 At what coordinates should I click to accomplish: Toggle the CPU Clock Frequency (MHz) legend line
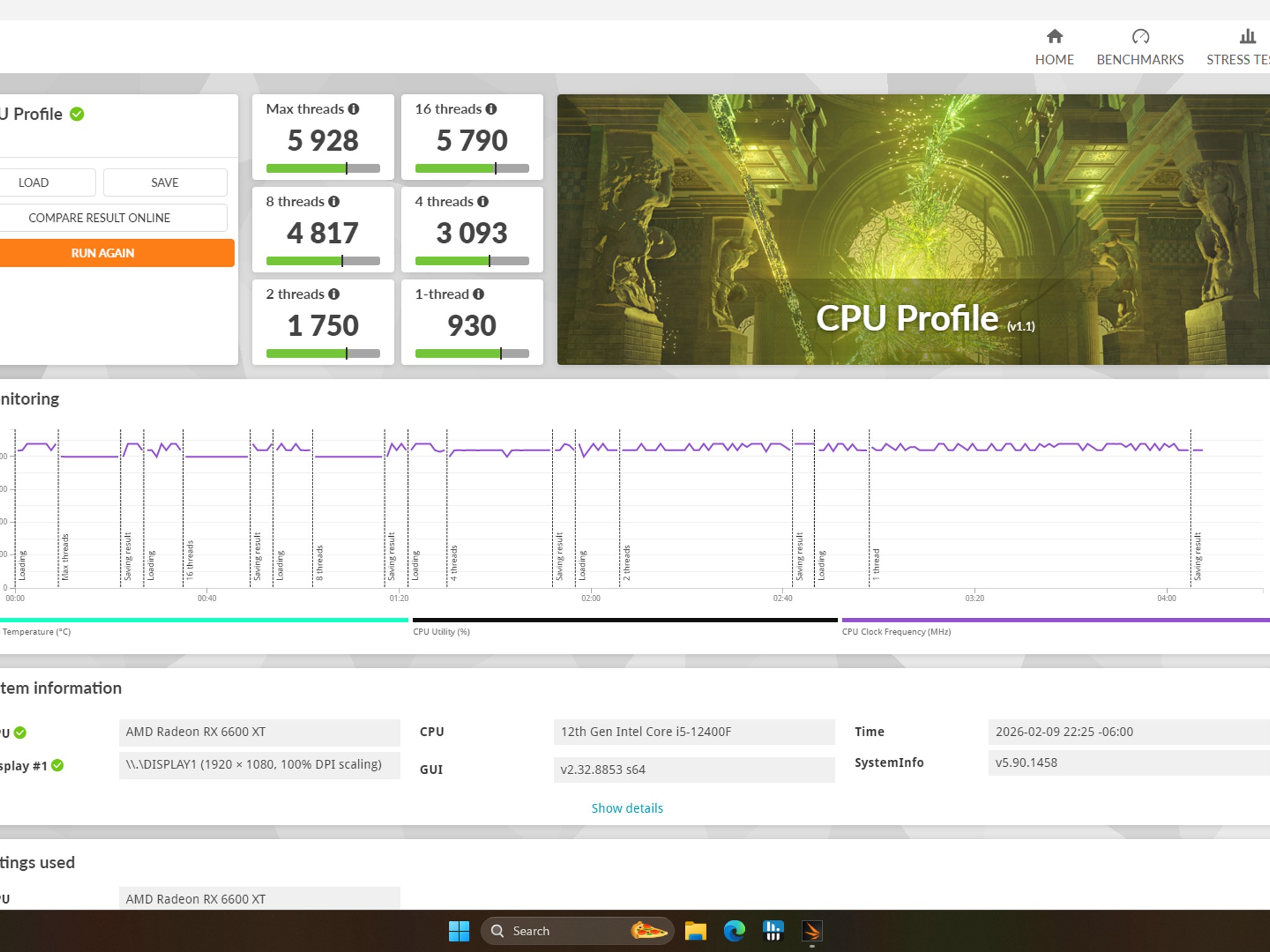pos(1055,620)
